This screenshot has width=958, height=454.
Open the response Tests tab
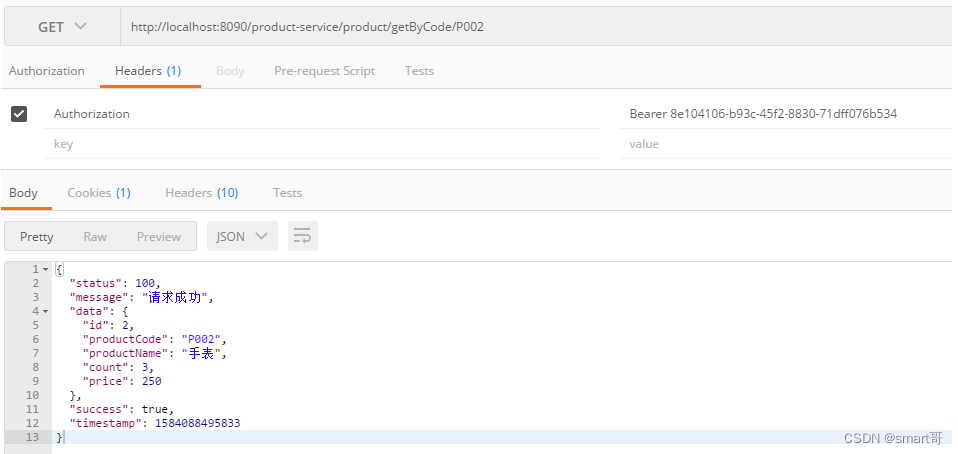287,193
